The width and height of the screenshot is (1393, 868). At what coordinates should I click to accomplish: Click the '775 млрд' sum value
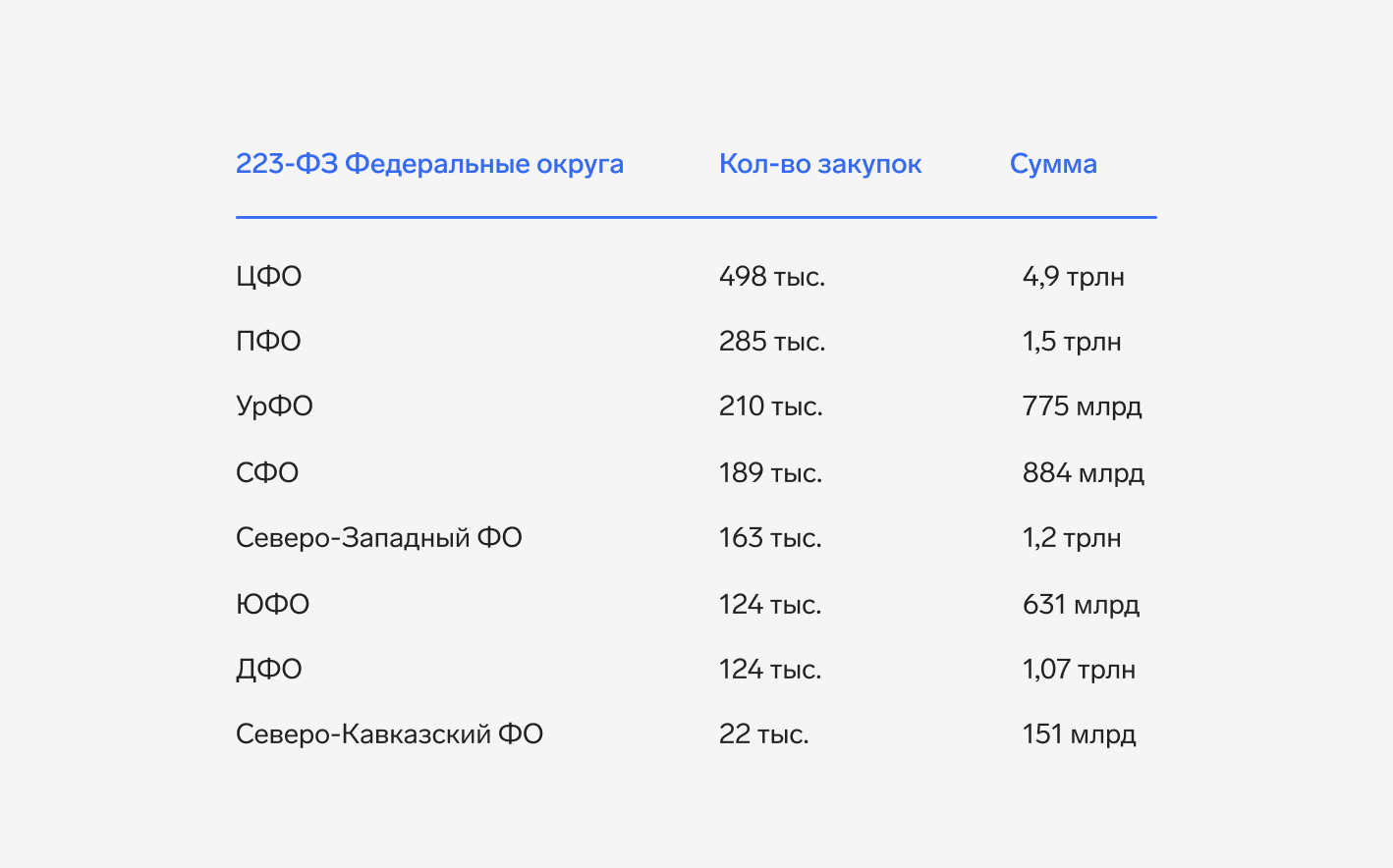1083,407
